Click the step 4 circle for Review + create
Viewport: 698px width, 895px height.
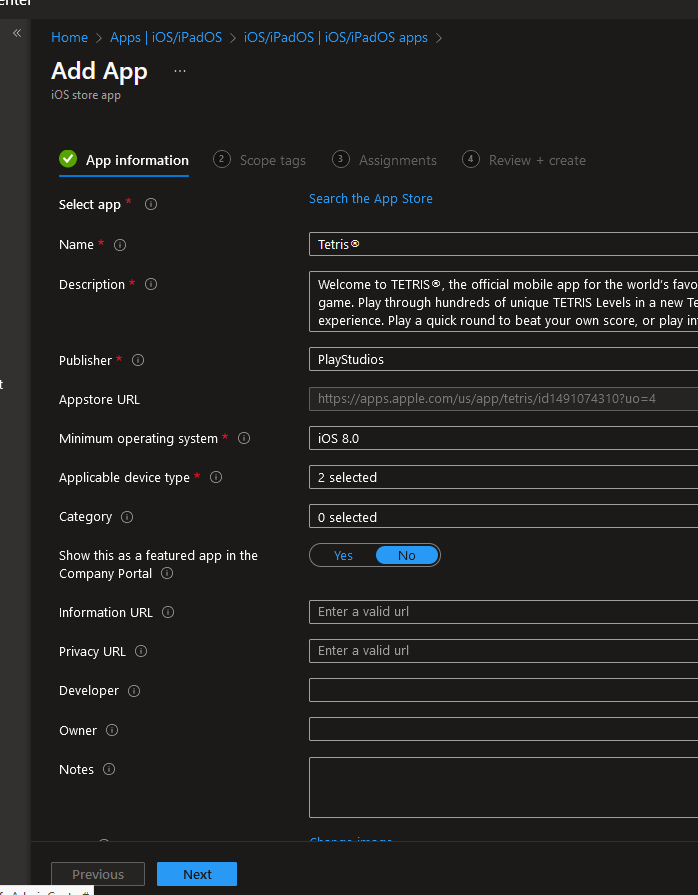tap(471, 159)
